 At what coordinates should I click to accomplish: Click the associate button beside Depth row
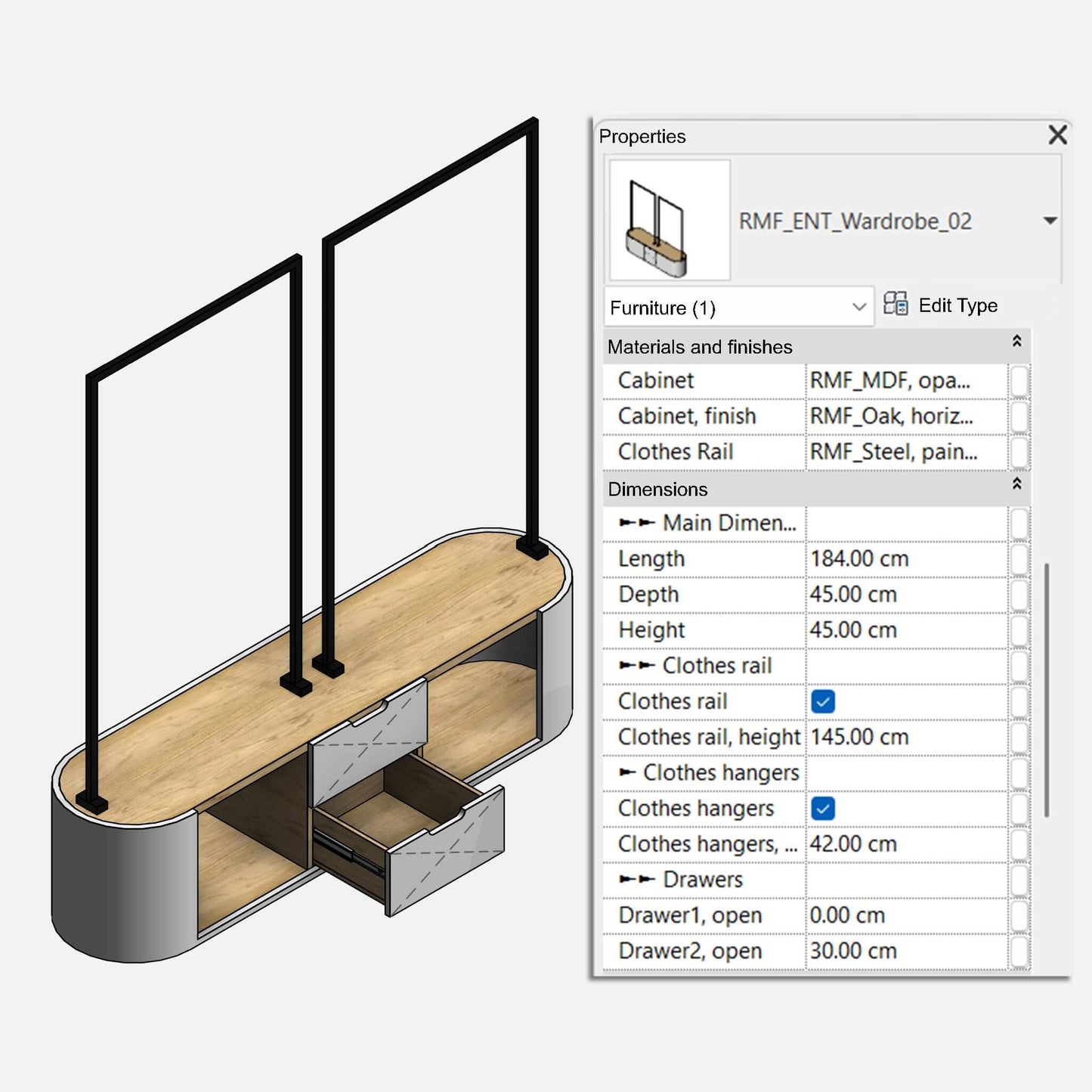[1019, 594]
